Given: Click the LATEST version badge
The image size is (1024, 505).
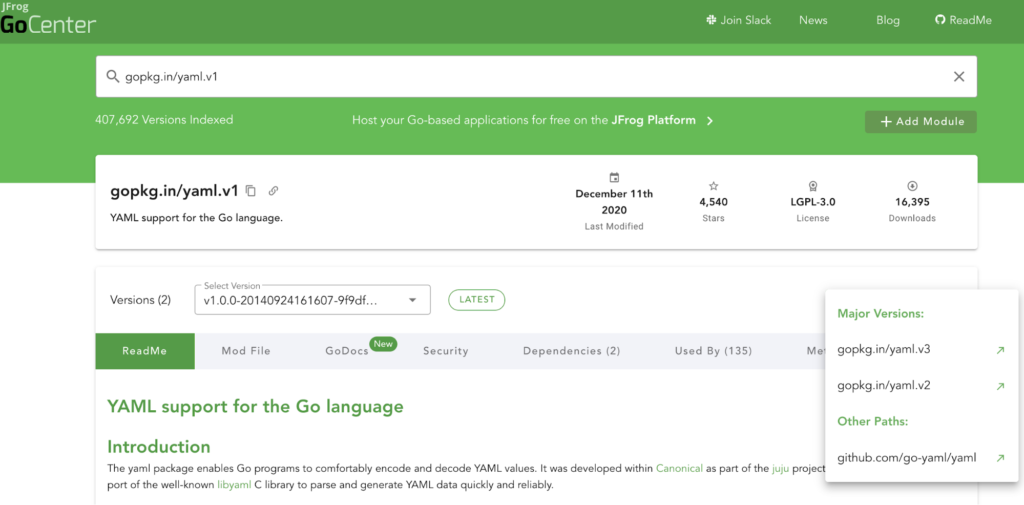Looking at the screenshot, I should (x=477, y=300).
